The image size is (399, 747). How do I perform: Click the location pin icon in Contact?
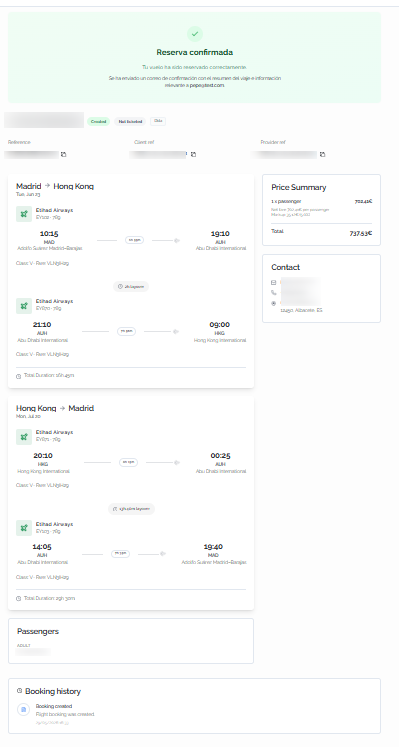274,303
